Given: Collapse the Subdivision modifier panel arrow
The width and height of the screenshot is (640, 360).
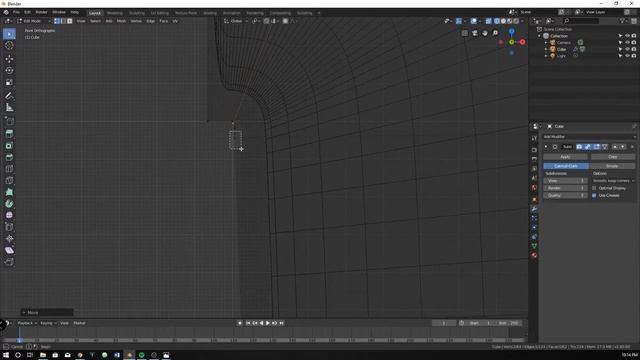Looking at the screenshot, I should click(x=546, y=147).
